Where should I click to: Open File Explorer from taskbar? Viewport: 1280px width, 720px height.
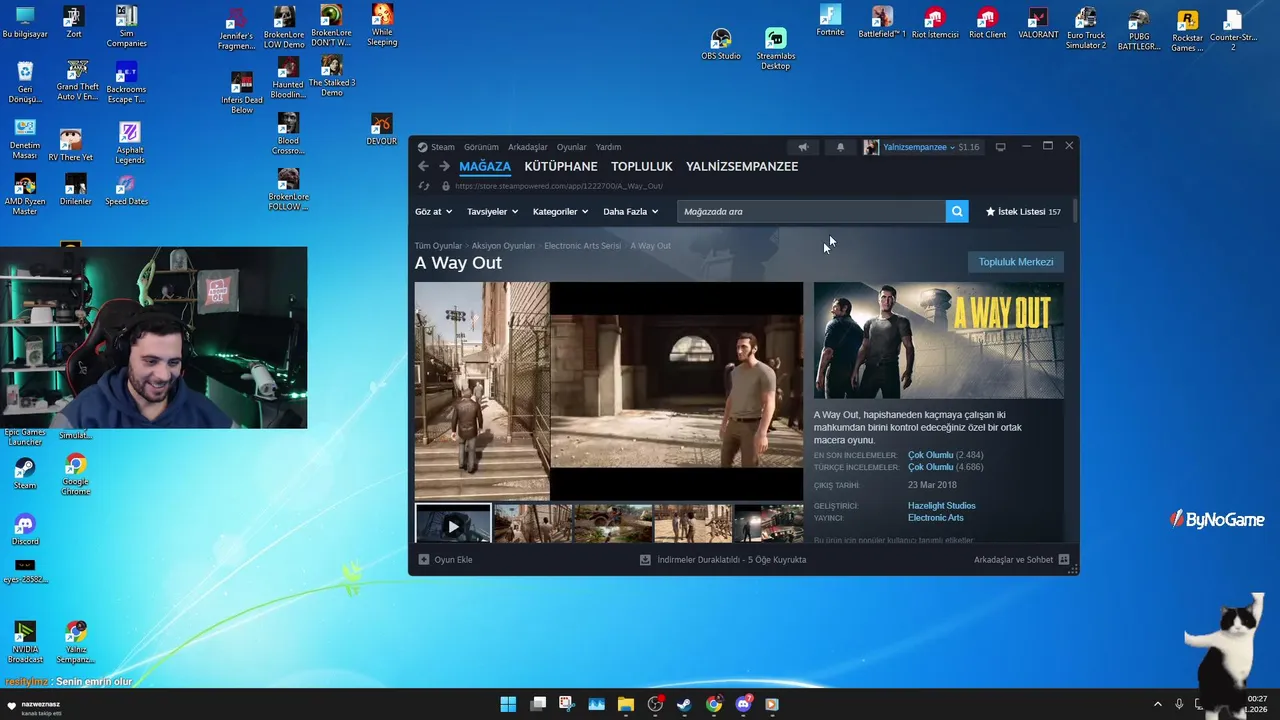pyautogui.click(x=626, y=704)
